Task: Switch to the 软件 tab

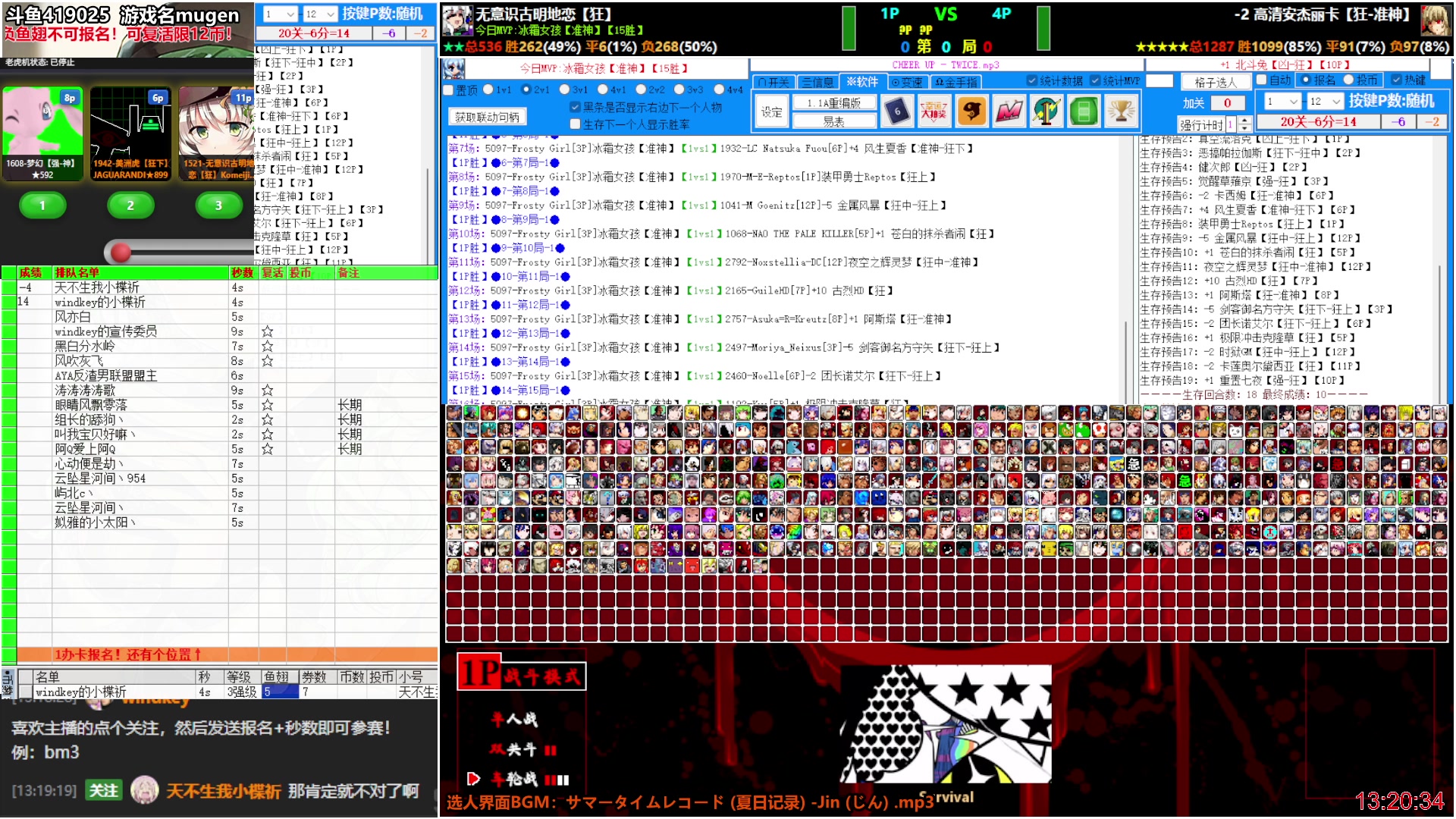Action: click(862, 82)
